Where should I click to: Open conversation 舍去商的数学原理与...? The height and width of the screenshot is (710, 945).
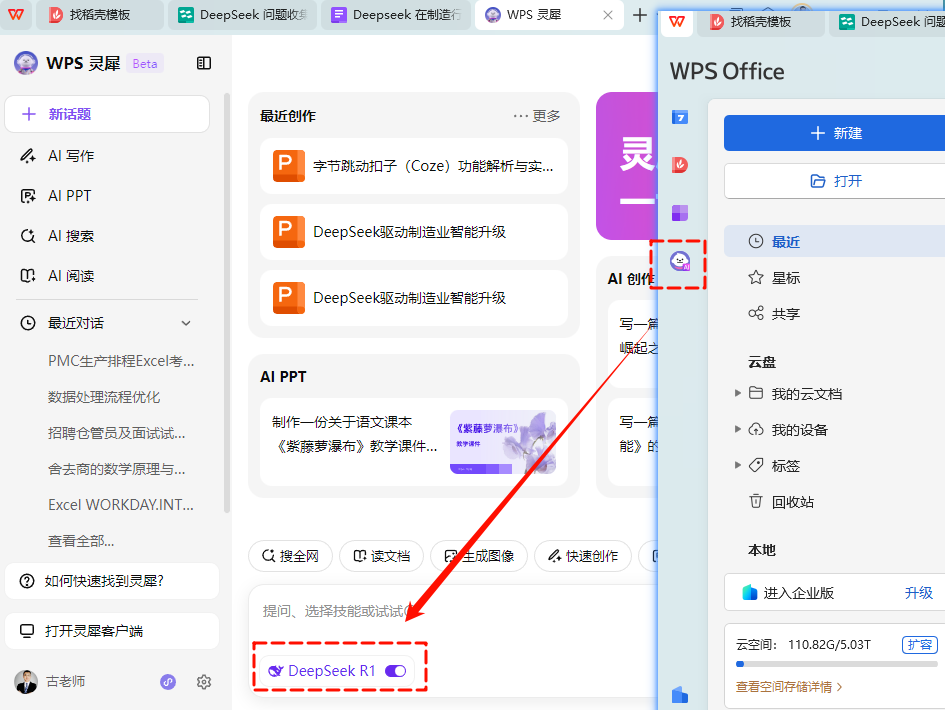[x=117, y=469]
